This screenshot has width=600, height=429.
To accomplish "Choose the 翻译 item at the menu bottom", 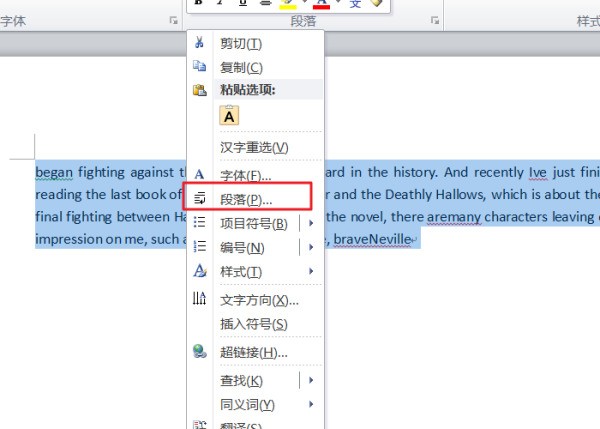I will click(240, 425).
